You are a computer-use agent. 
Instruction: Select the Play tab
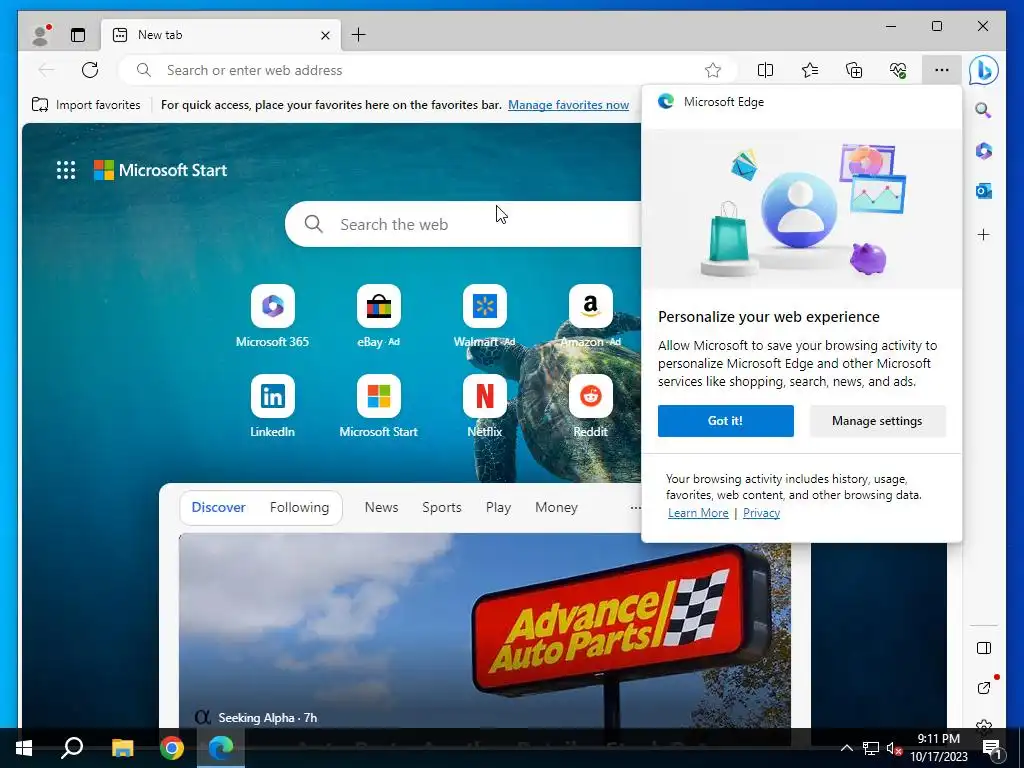(498, 507)
